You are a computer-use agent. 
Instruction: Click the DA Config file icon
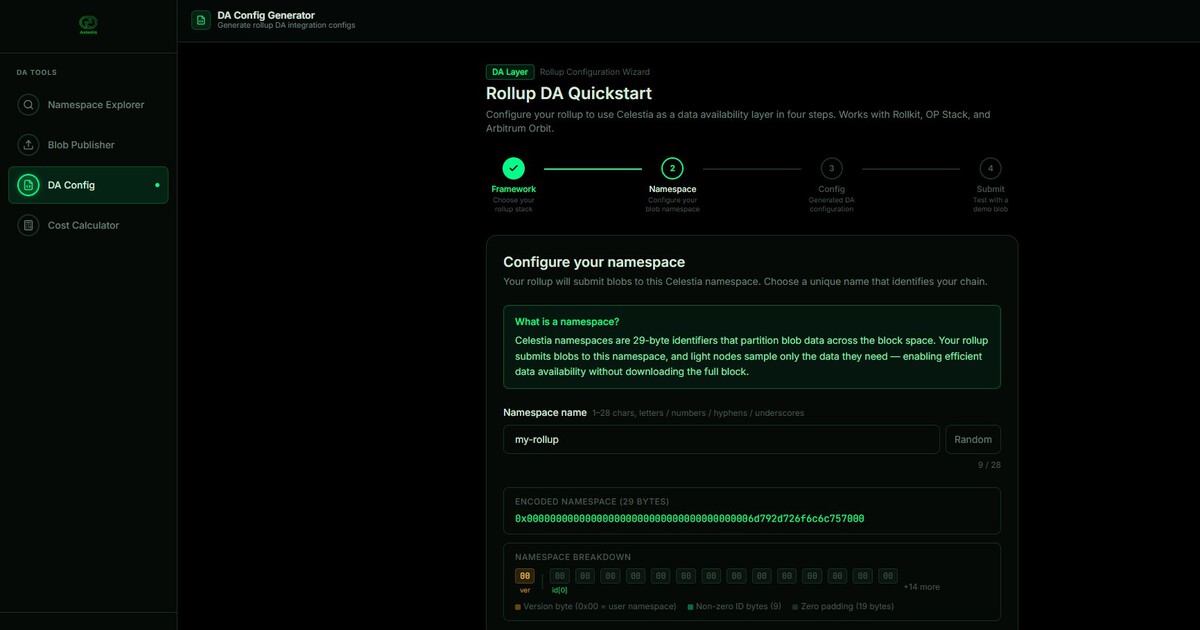pyautogui.click(x=29, y=185)
